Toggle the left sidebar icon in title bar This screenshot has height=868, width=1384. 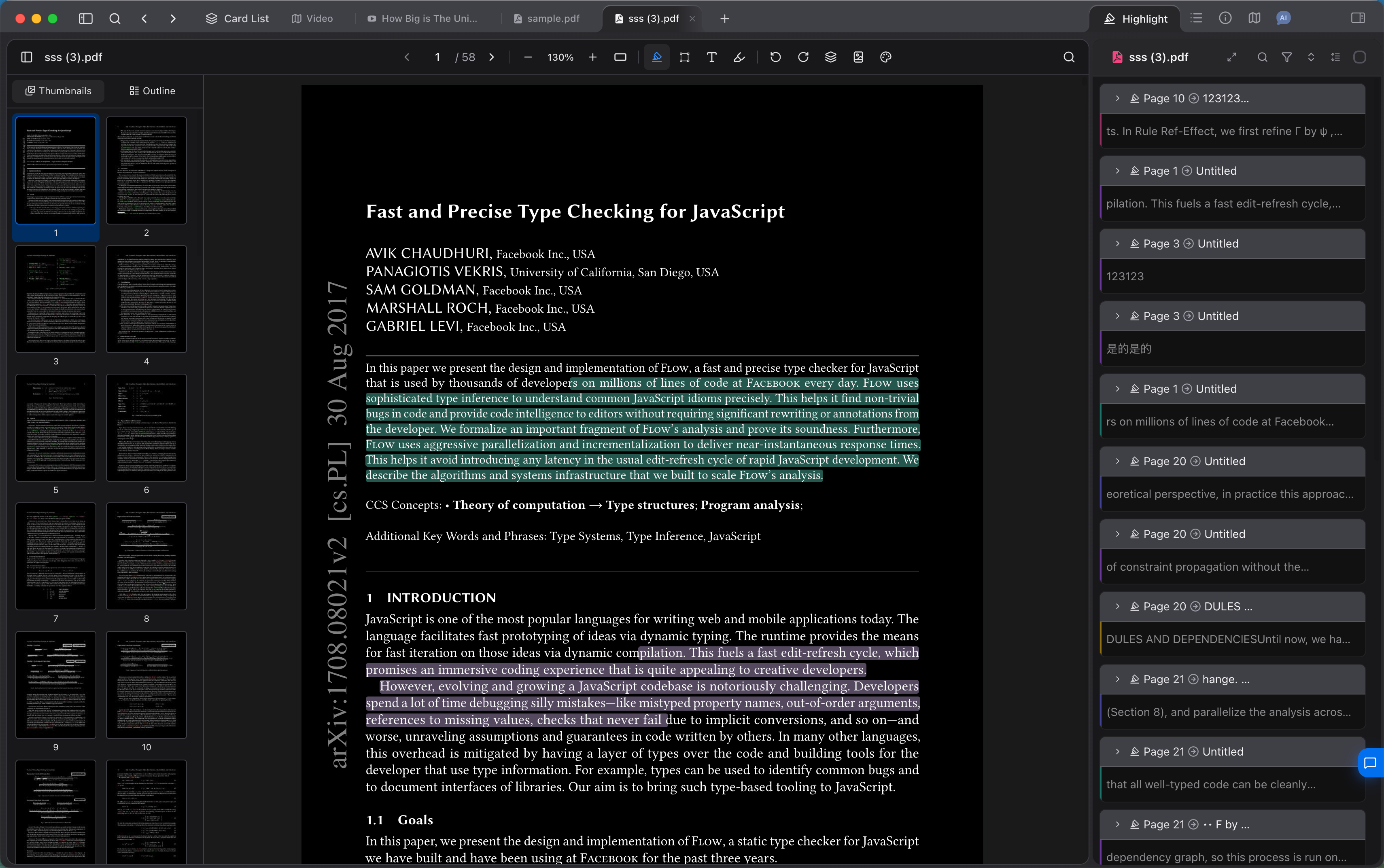coord(85,18)
